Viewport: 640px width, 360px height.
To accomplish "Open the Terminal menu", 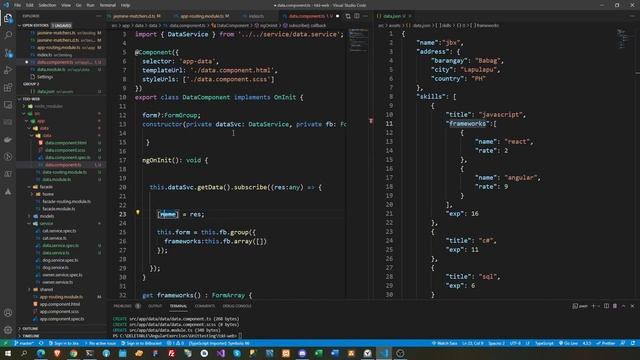I will [x=108, y=5].
